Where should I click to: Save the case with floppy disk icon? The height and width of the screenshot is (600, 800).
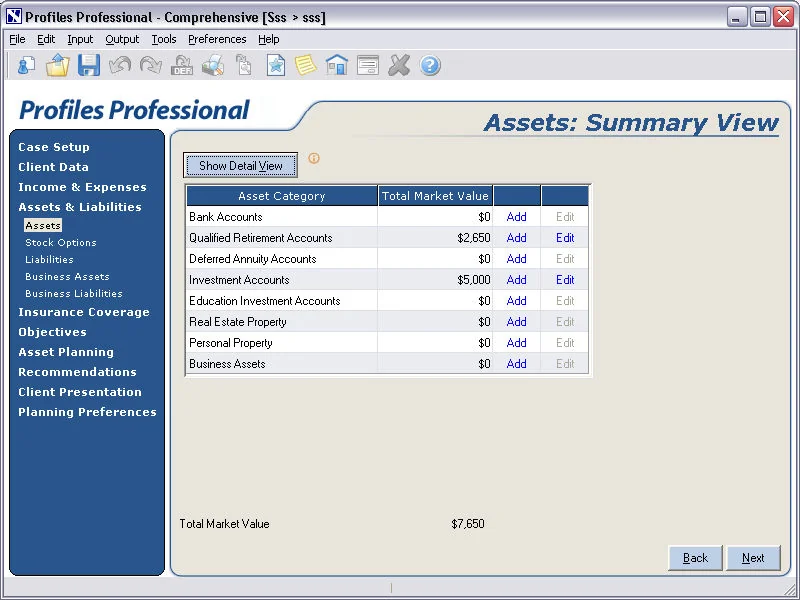pos(89,65)
